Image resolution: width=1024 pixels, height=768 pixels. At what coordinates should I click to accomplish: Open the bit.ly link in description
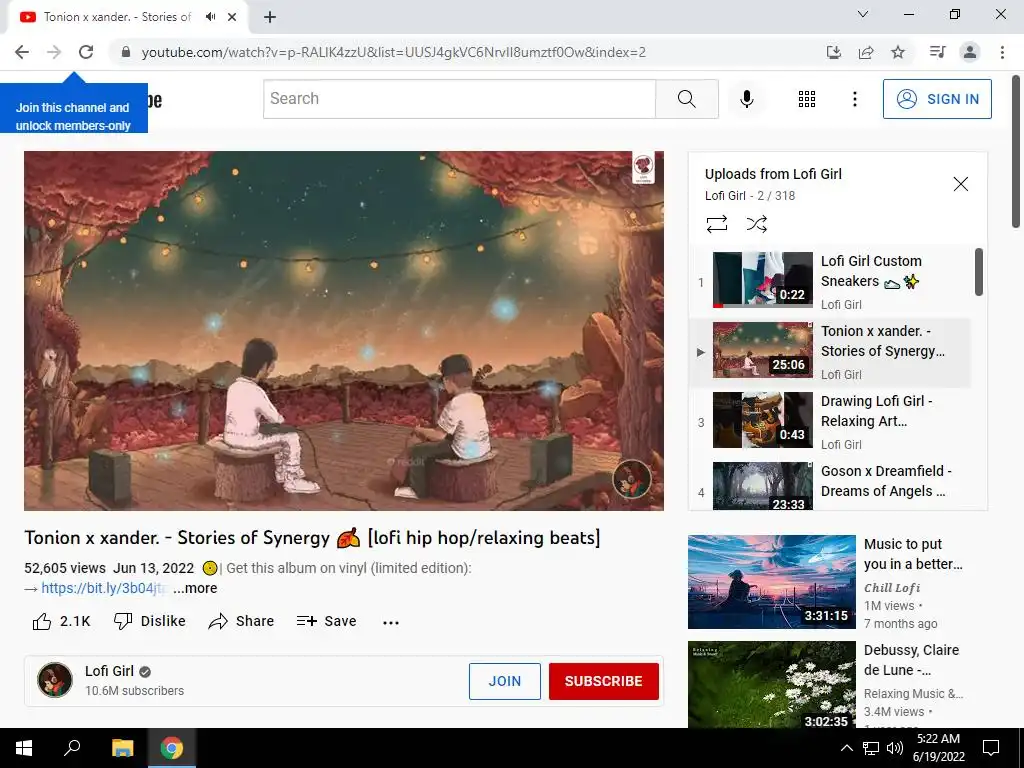(x=104, y=588)
